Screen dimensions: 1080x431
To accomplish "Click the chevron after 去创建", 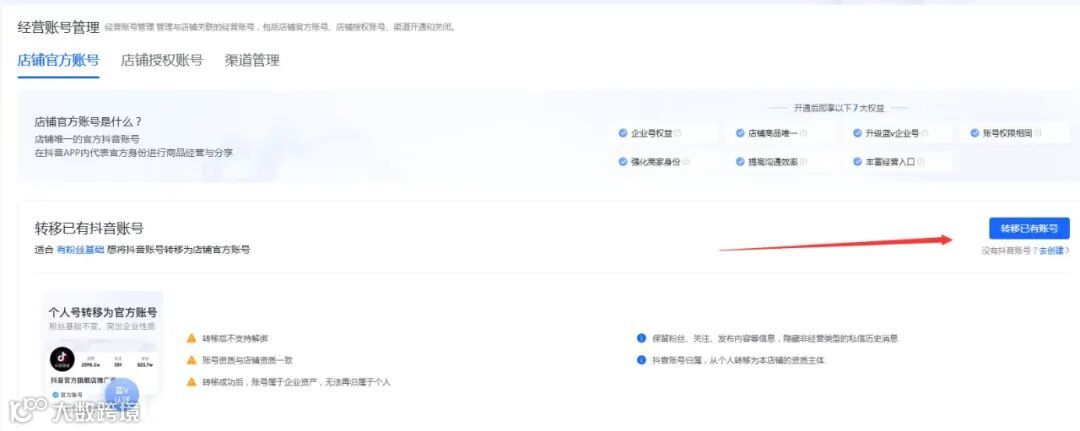I will [1067, 251].
